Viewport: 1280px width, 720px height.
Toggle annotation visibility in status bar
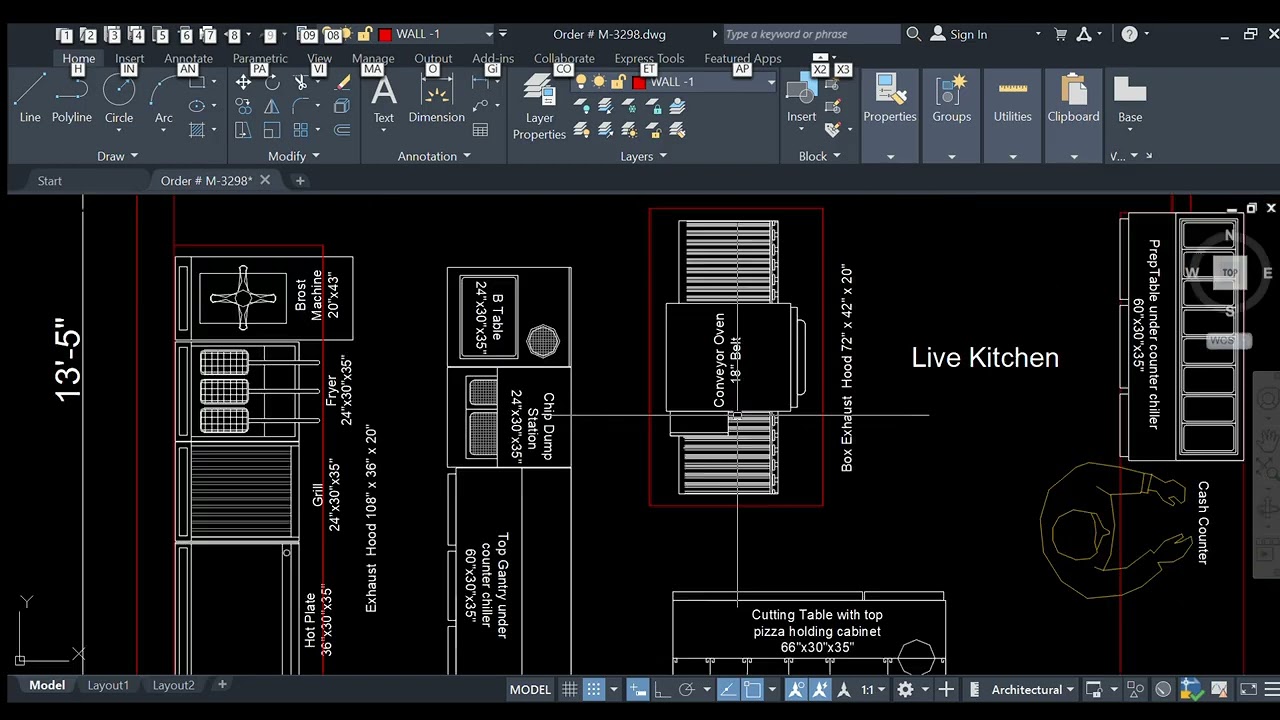click(x=796, y=689)
